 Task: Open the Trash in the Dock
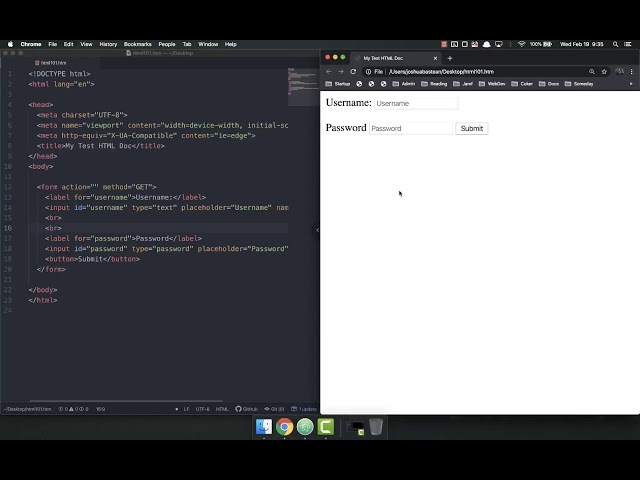coord(376,427)
